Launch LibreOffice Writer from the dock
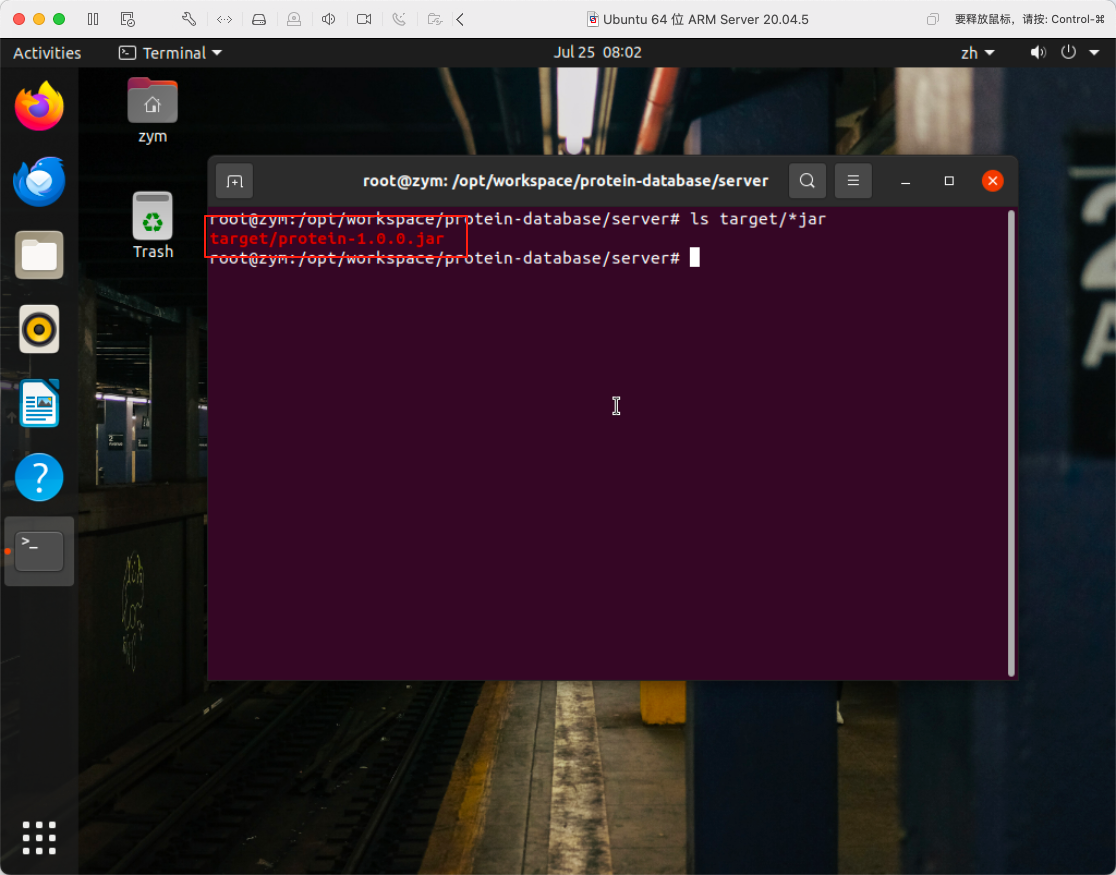The width and height of the screenshot is (1116, 875). click(39, 403)
